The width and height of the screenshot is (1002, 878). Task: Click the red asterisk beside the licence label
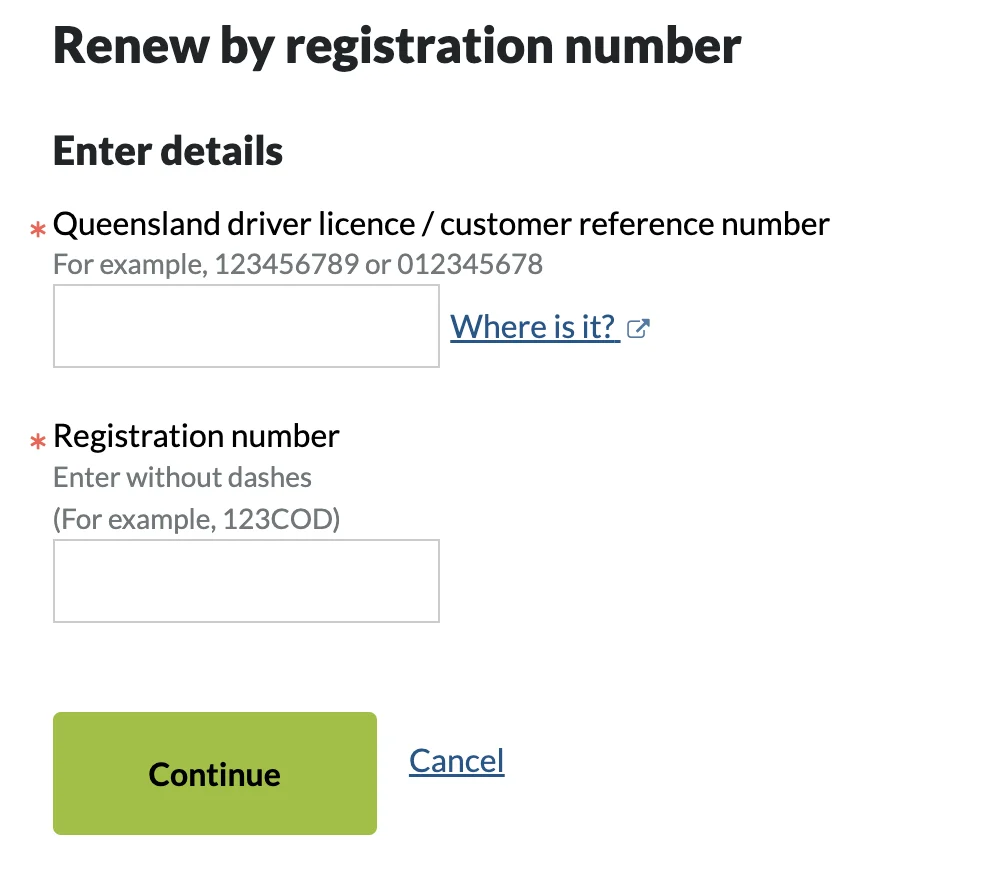pos(38,231)
